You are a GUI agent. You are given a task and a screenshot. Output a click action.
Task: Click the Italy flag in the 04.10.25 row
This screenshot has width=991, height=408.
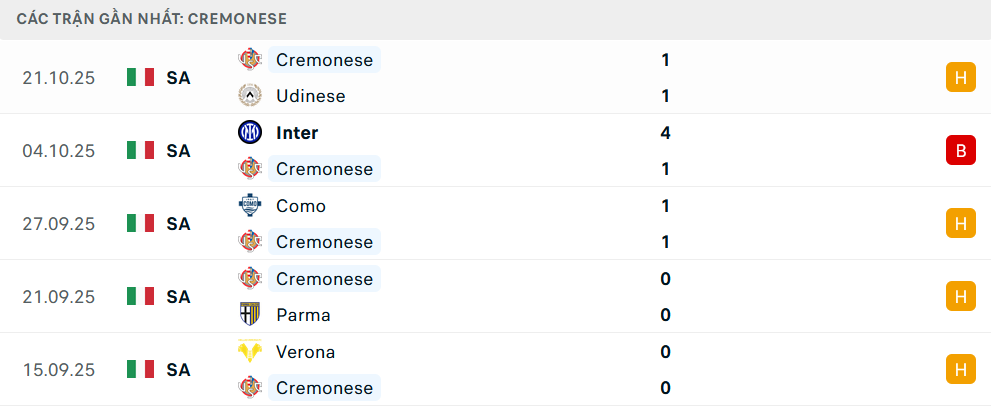(140, 151)
